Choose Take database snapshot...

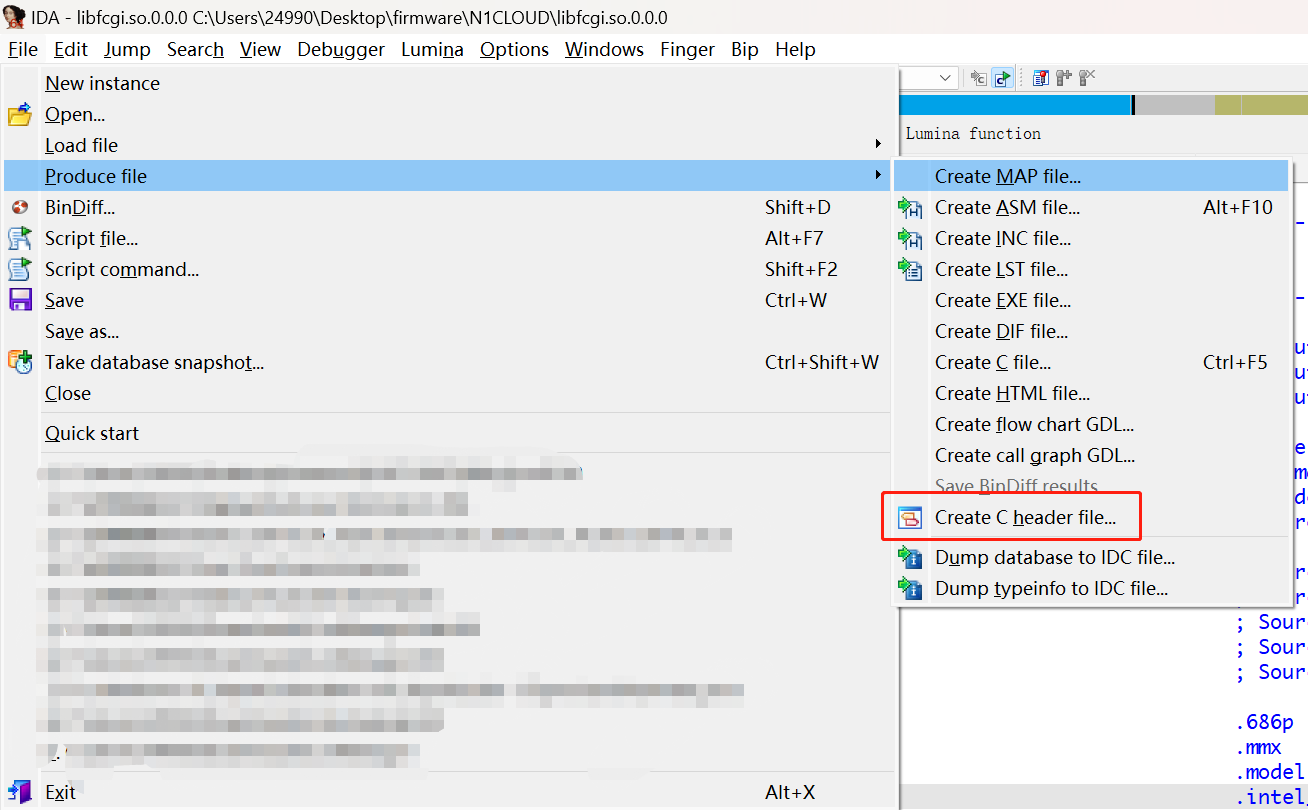pos(446,362)
